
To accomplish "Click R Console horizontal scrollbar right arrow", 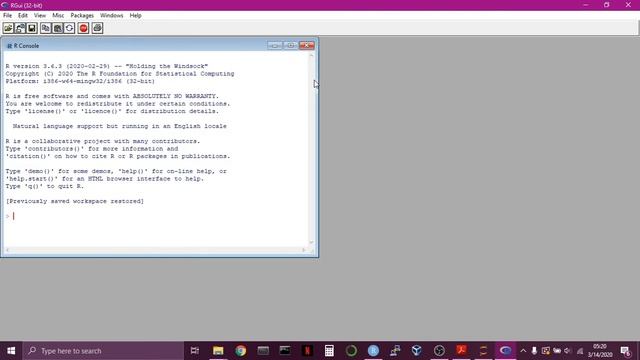I will point(304,250).
